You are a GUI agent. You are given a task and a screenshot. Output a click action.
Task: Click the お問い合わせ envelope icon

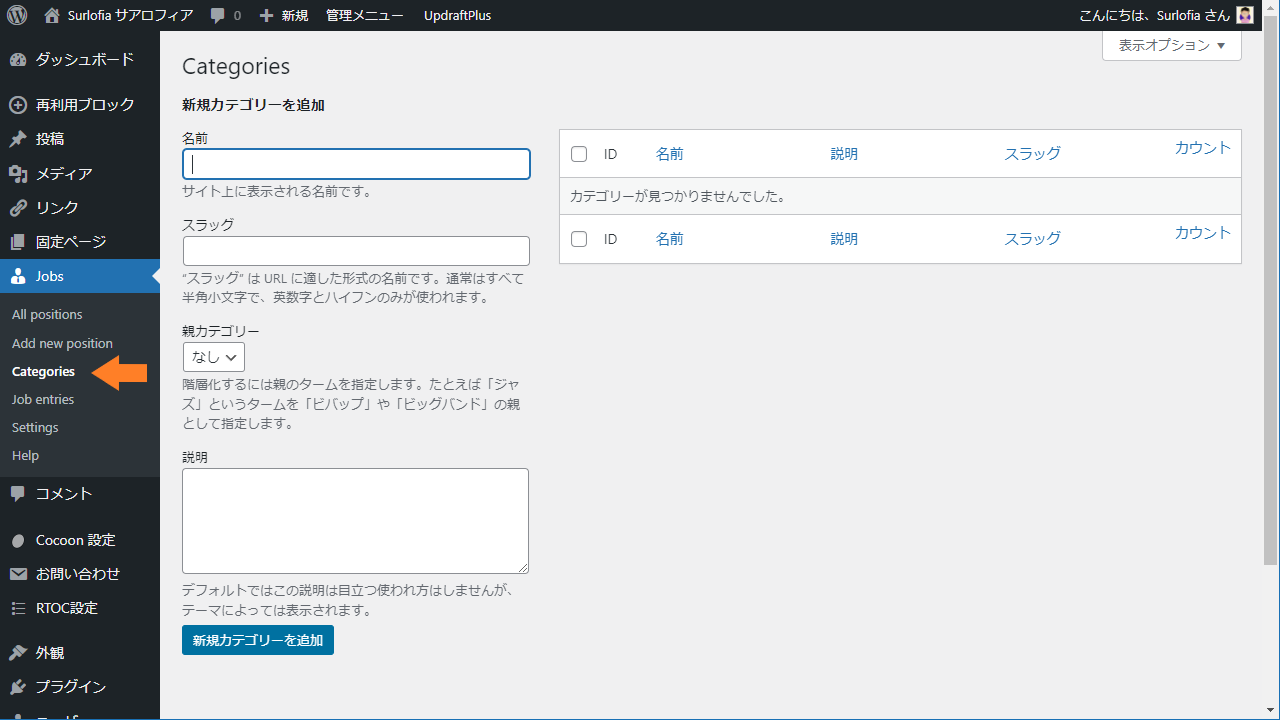coord(18,574)
